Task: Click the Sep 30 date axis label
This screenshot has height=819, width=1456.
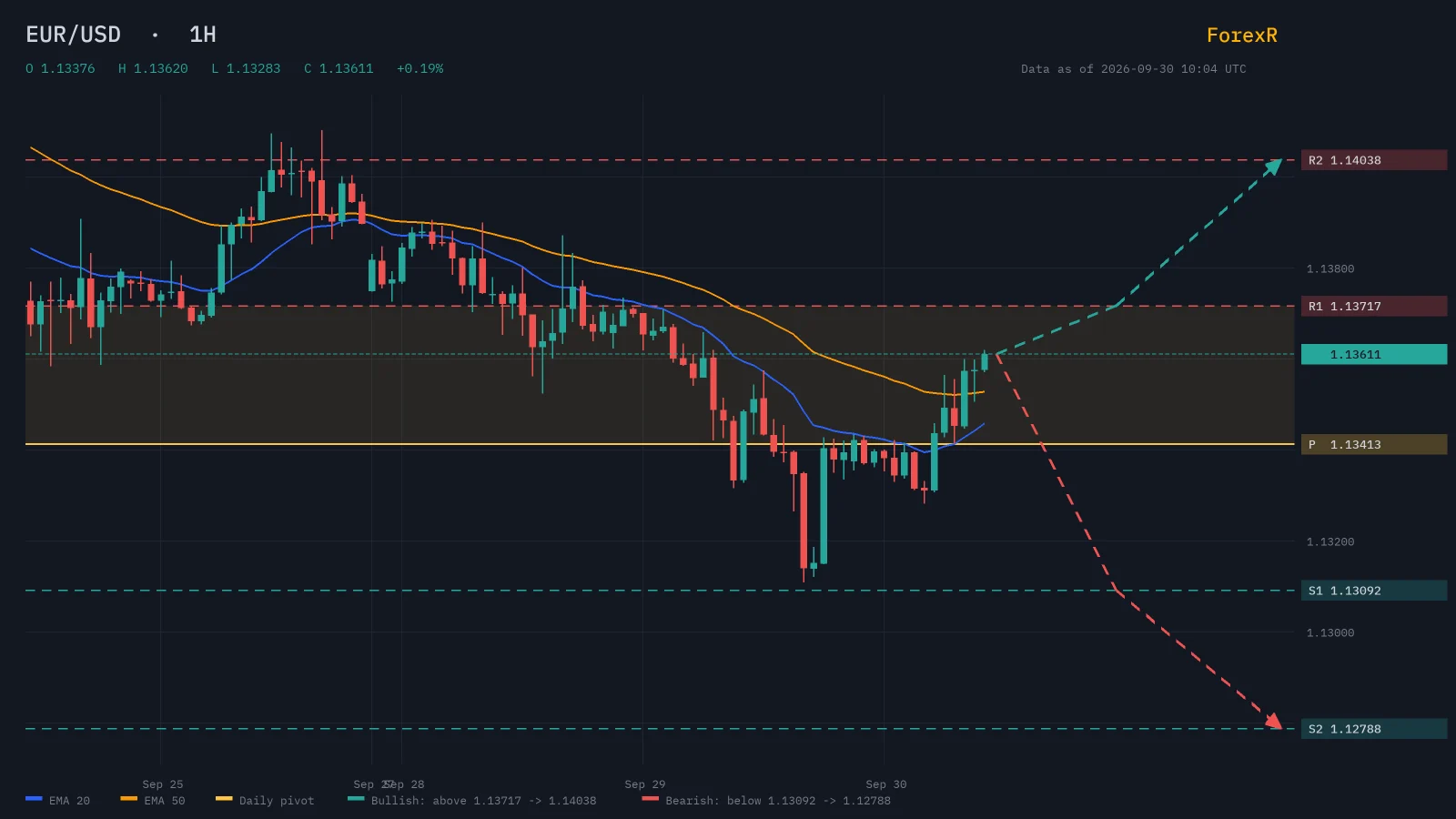Action: (x=886, y=784)
